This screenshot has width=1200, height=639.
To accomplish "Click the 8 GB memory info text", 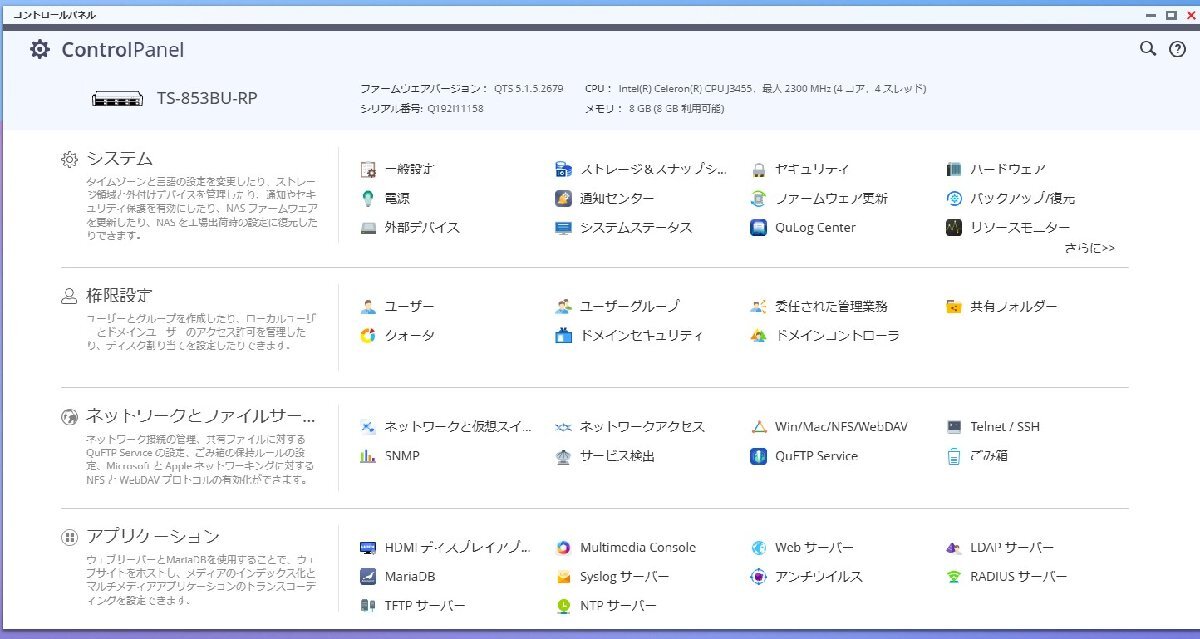I will pyautogui.click(x=676, y=108).
